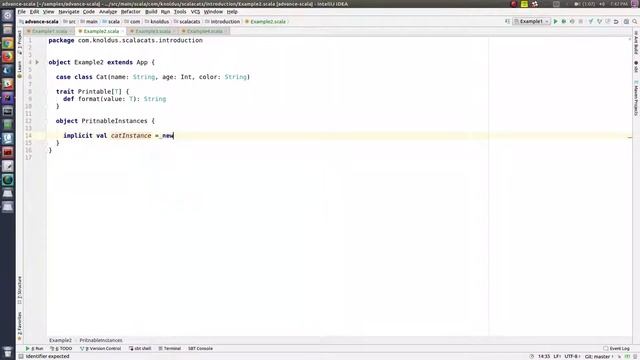This screenshot has width=640, height=360.
Task: Click the run gutter arrow beside object Example2
Action: tap(37, 62)
